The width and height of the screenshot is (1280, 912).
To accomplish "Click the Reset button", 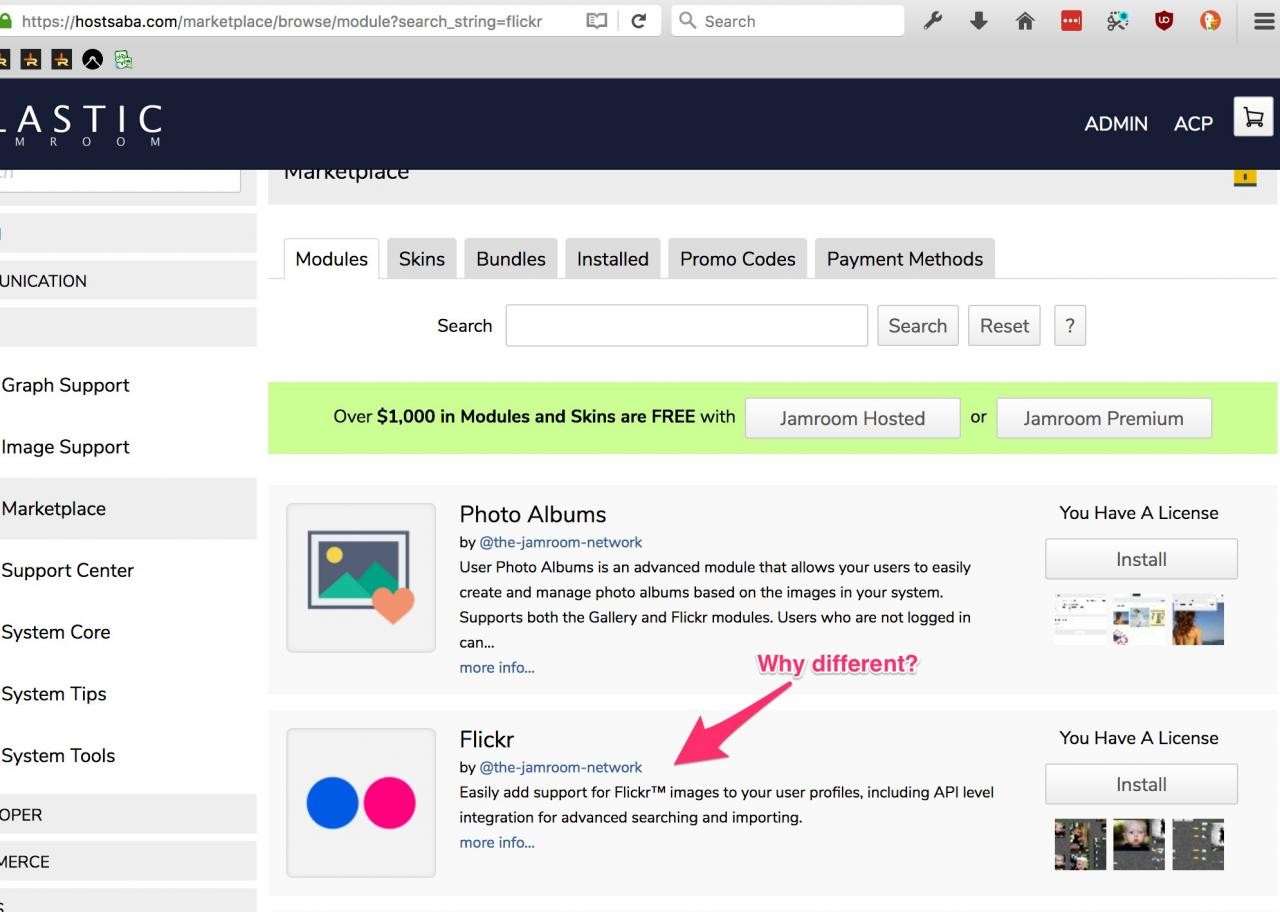I will 1004,326.
